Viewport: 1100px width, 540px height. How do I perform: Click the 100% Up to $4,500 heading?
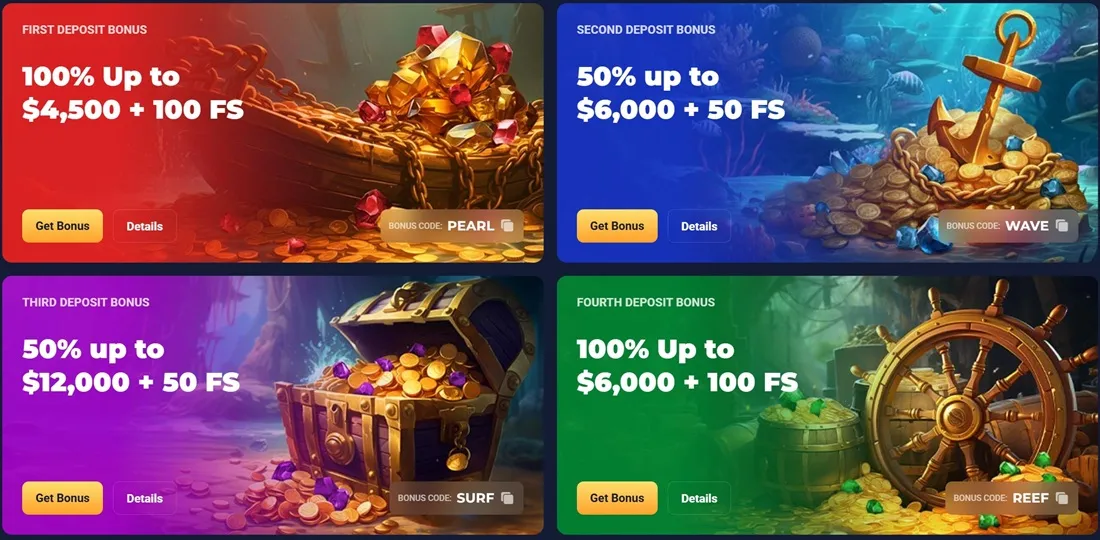133,93
